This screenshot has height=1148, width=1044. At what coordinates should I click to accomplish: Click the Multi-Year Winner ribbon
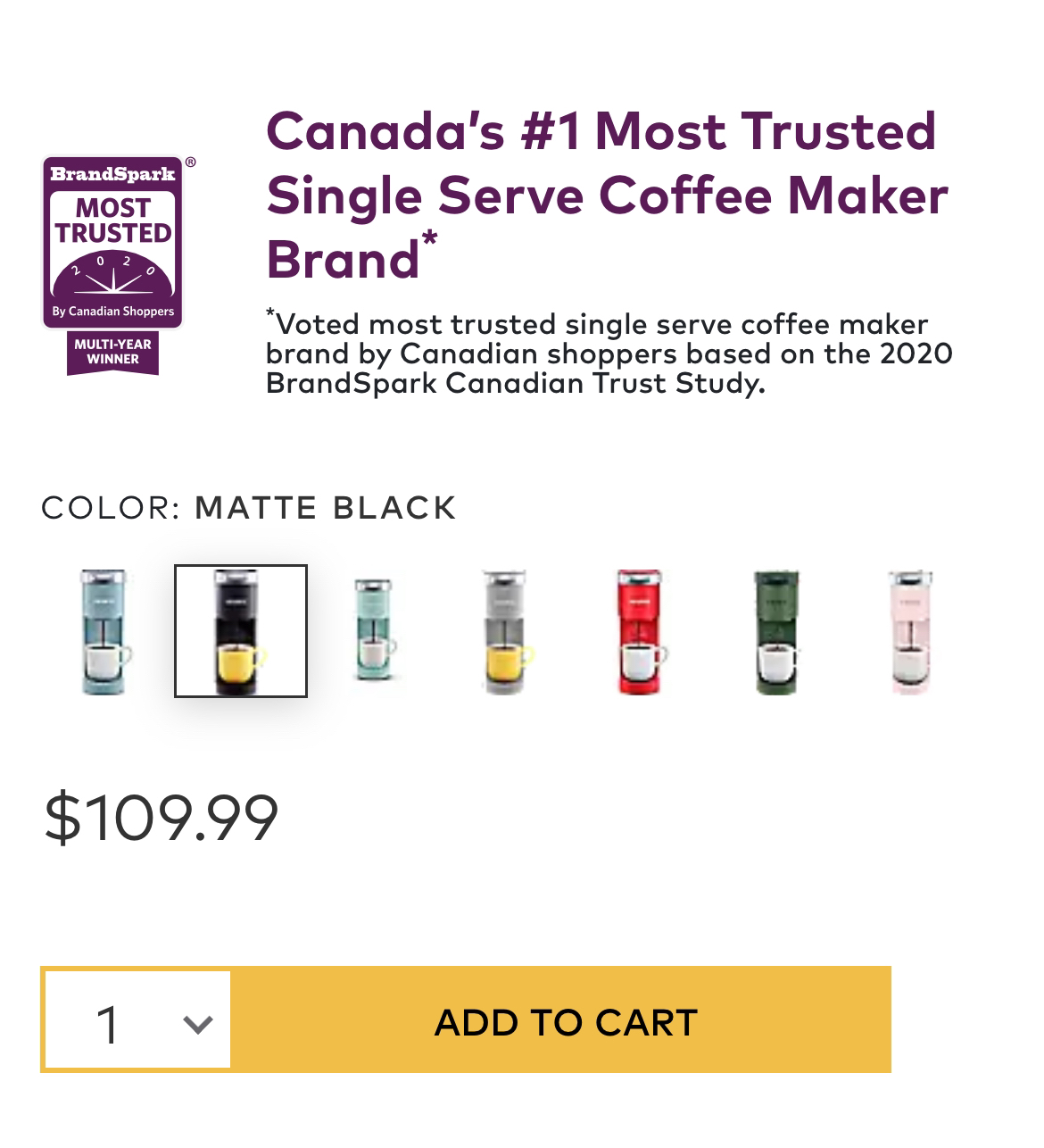[x=113, y=352]
